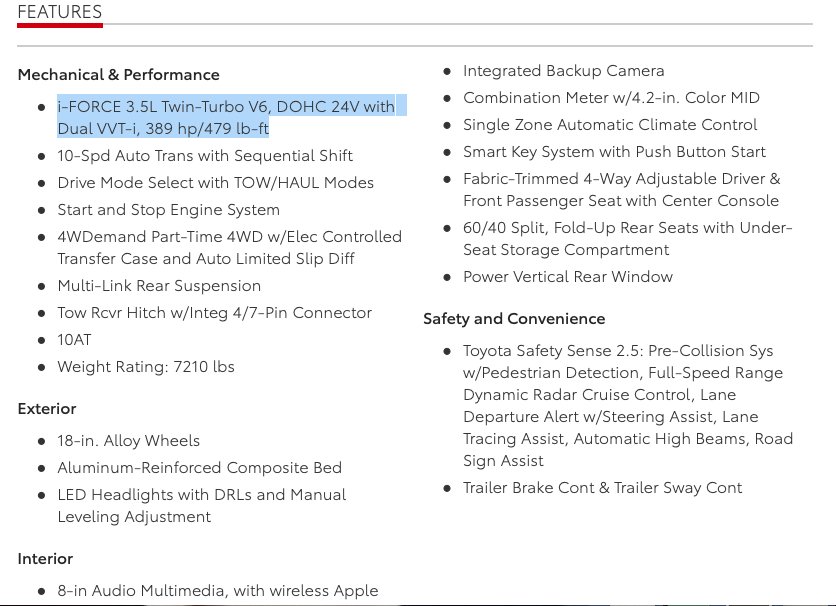Click the Aluminum-Reinforced Composite Bed item
Screen dimensions: 836x606
[199, 468]
